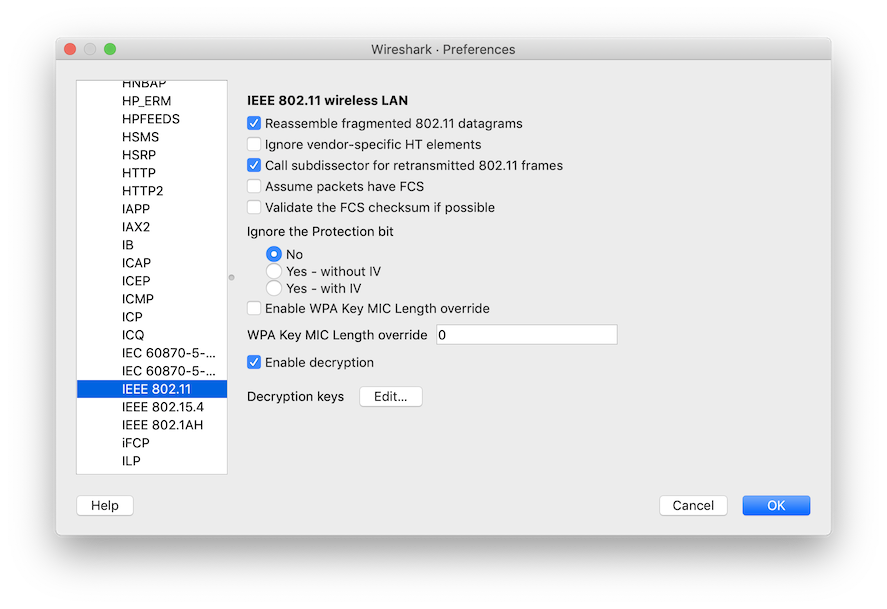This screenshot has height=609, width=887.
Task: Select Yes - with IV protection option
Action: [274, 288]
